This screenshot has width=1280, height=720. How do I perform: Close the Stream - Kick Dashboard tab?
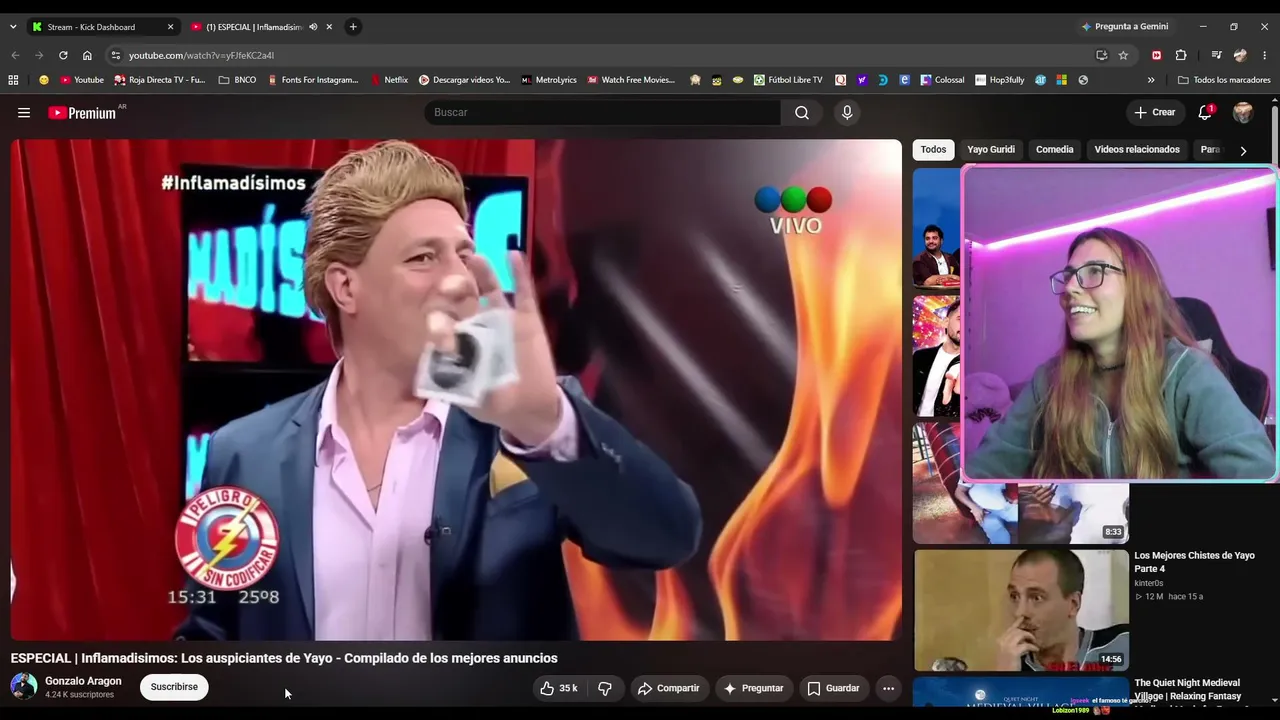click(x=170, y=27)
